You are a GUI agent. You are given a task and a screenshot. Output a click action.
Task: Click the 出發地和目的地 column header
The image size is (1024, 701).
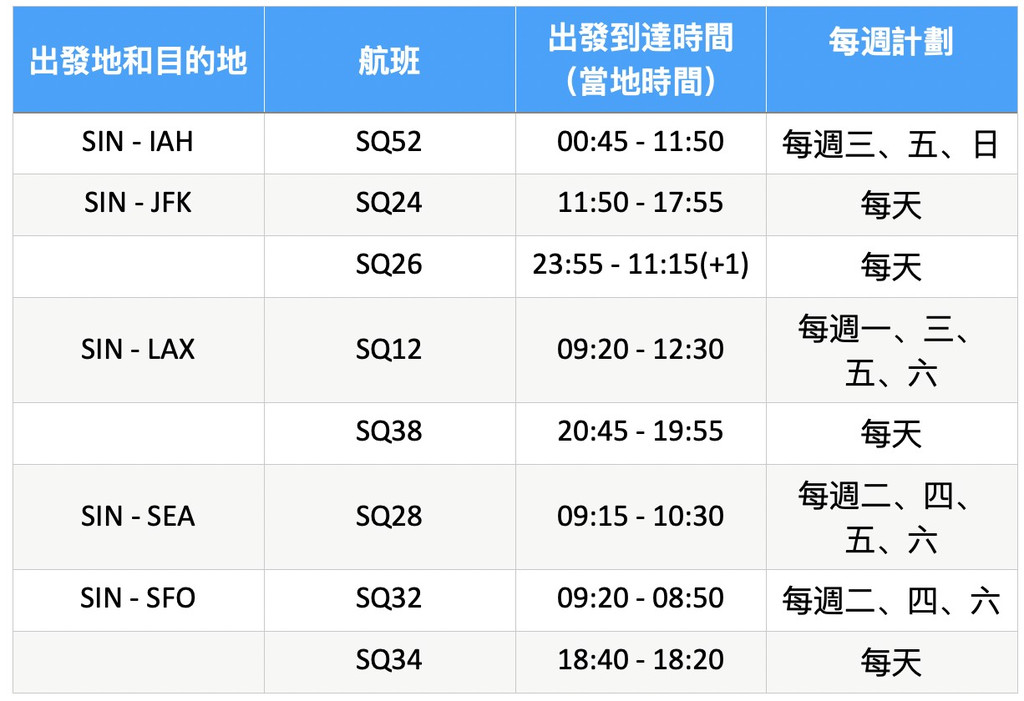pyautogui.click(x=138, y=60)
